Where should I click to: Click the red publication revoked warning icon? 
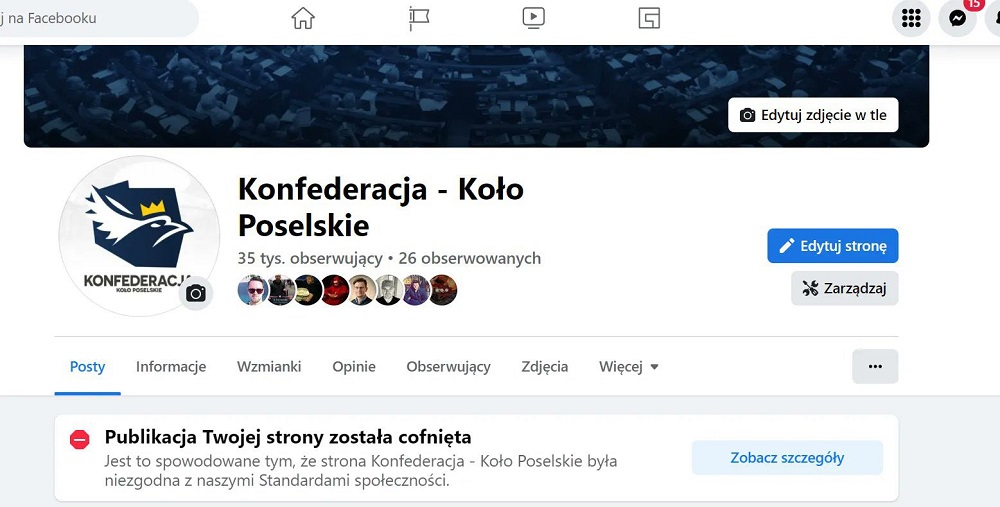click(80, 439)
